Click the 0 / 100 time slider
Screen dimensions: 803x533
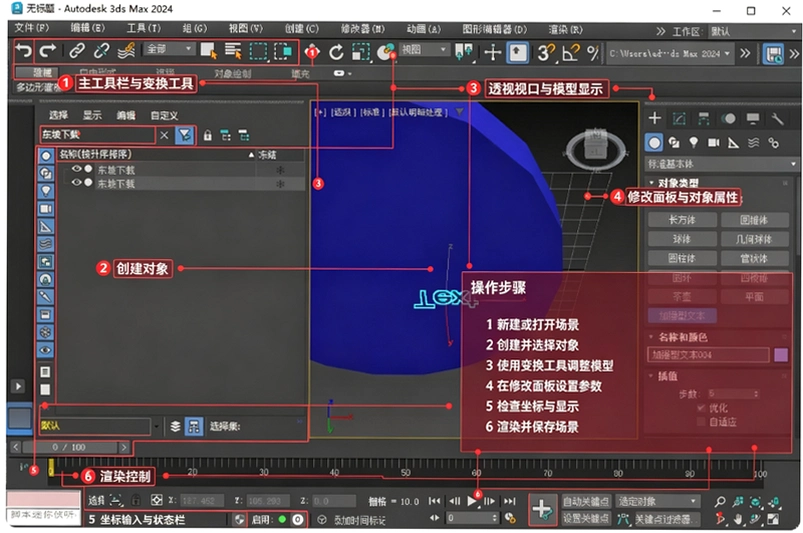pos(69,447)
